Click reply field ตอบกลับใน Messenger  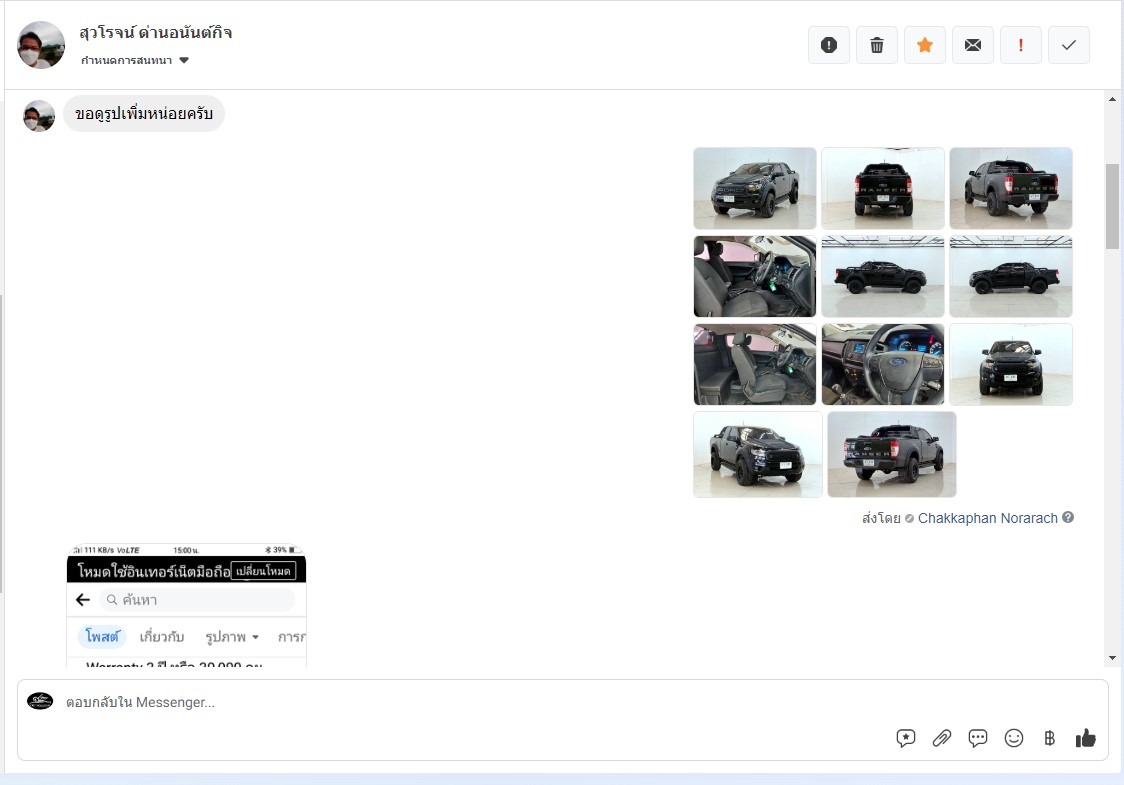[x=563, y=703]
